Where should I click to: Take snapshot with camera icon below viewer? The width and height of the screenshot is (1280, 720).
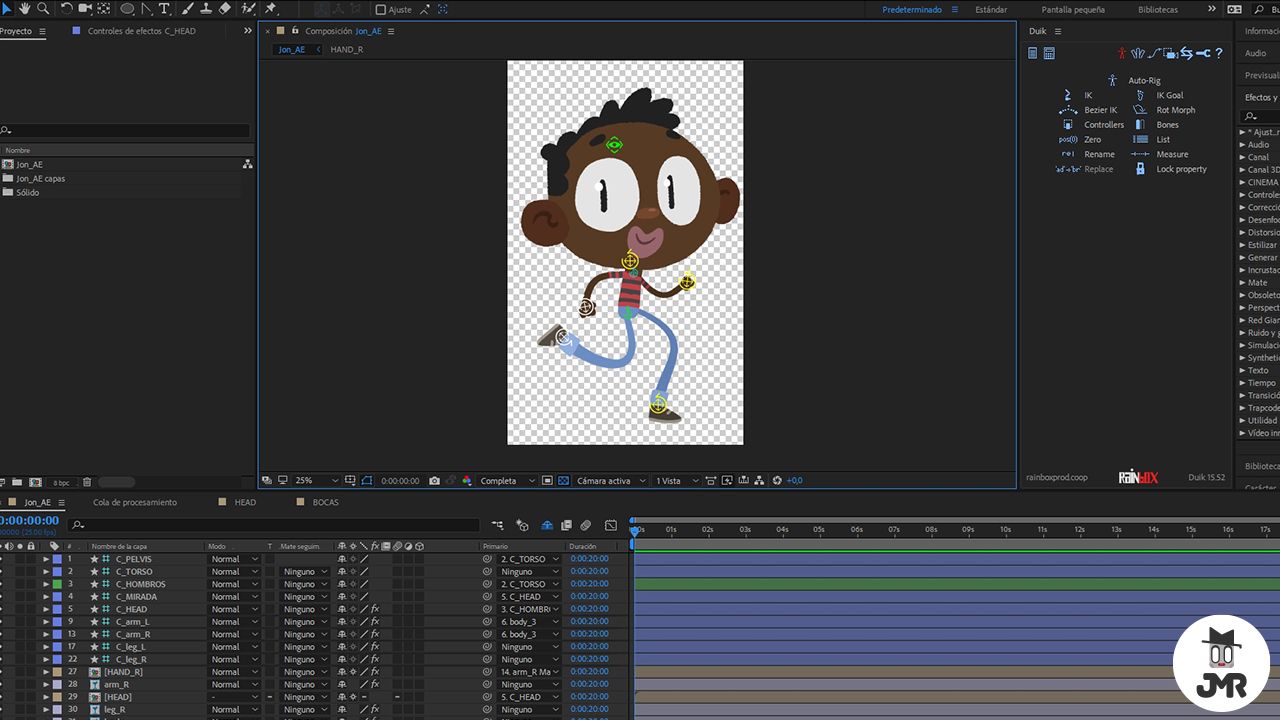click(x=434, y=481)
